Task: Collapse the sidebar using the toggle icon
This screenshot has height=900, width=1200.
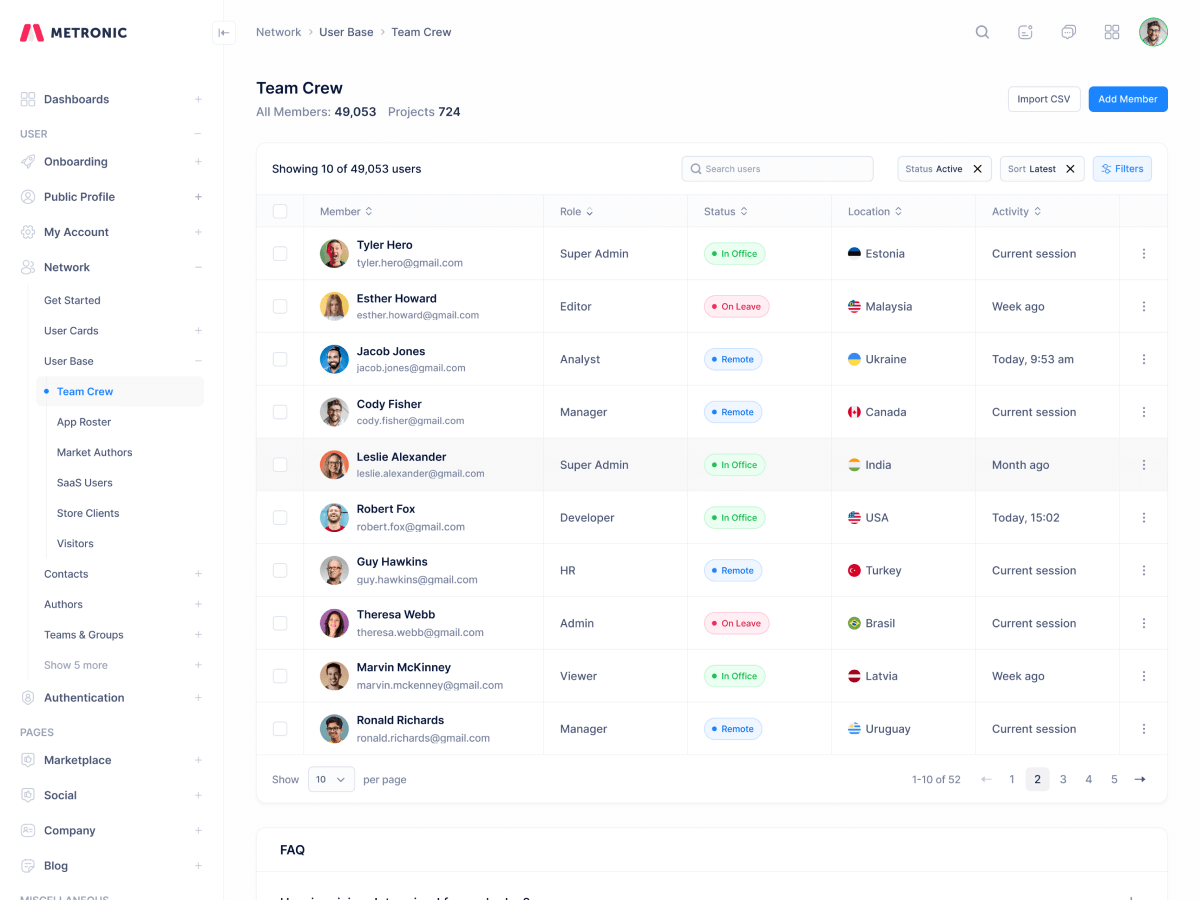Action: pos(224,32)
